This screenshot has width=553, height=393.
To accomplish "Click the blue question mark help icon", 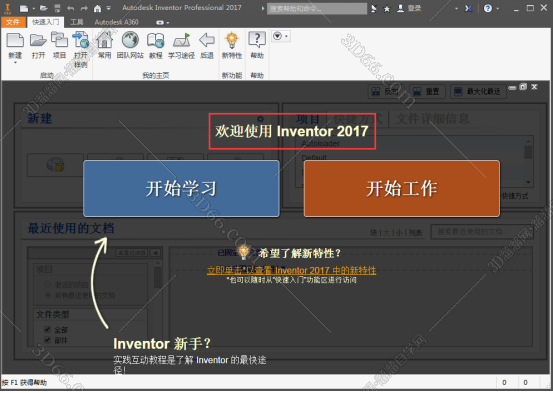I will (x=488, y=8).
